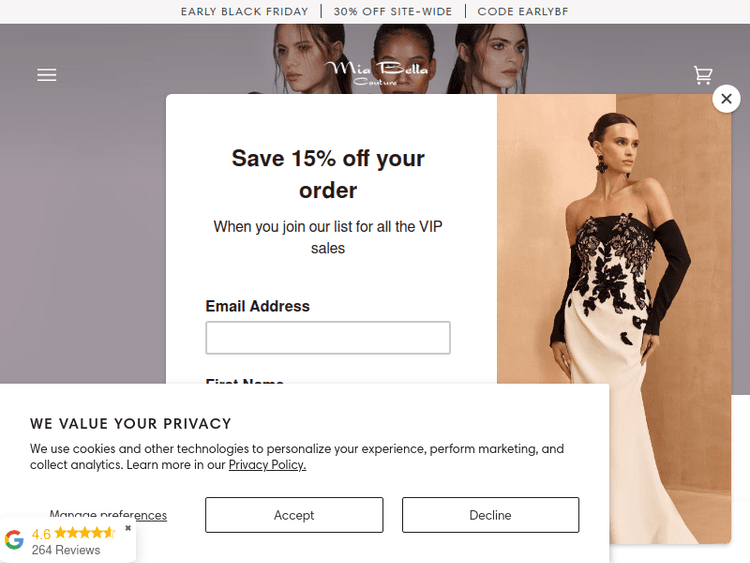Dismiss the Google reviews badge
Screen dimensions: 750x563
128,528
